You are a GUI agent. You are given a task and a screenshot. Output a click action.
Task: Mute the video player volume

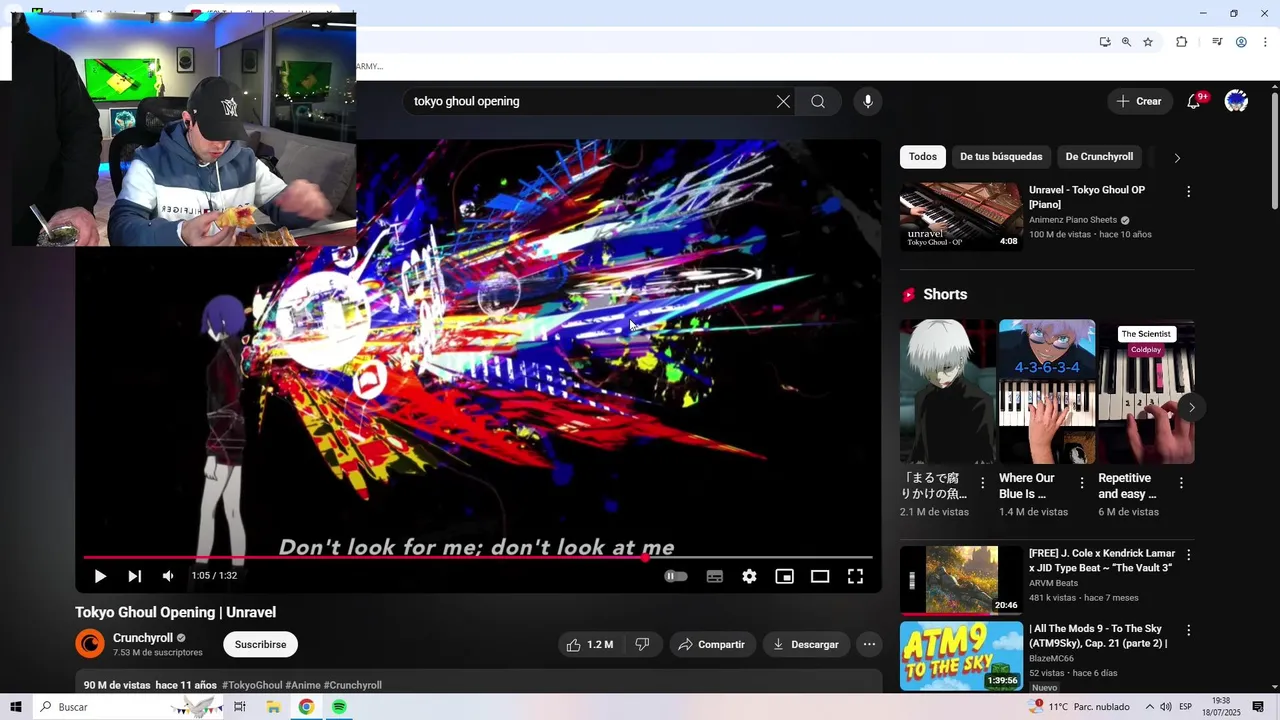pos(168,576)
